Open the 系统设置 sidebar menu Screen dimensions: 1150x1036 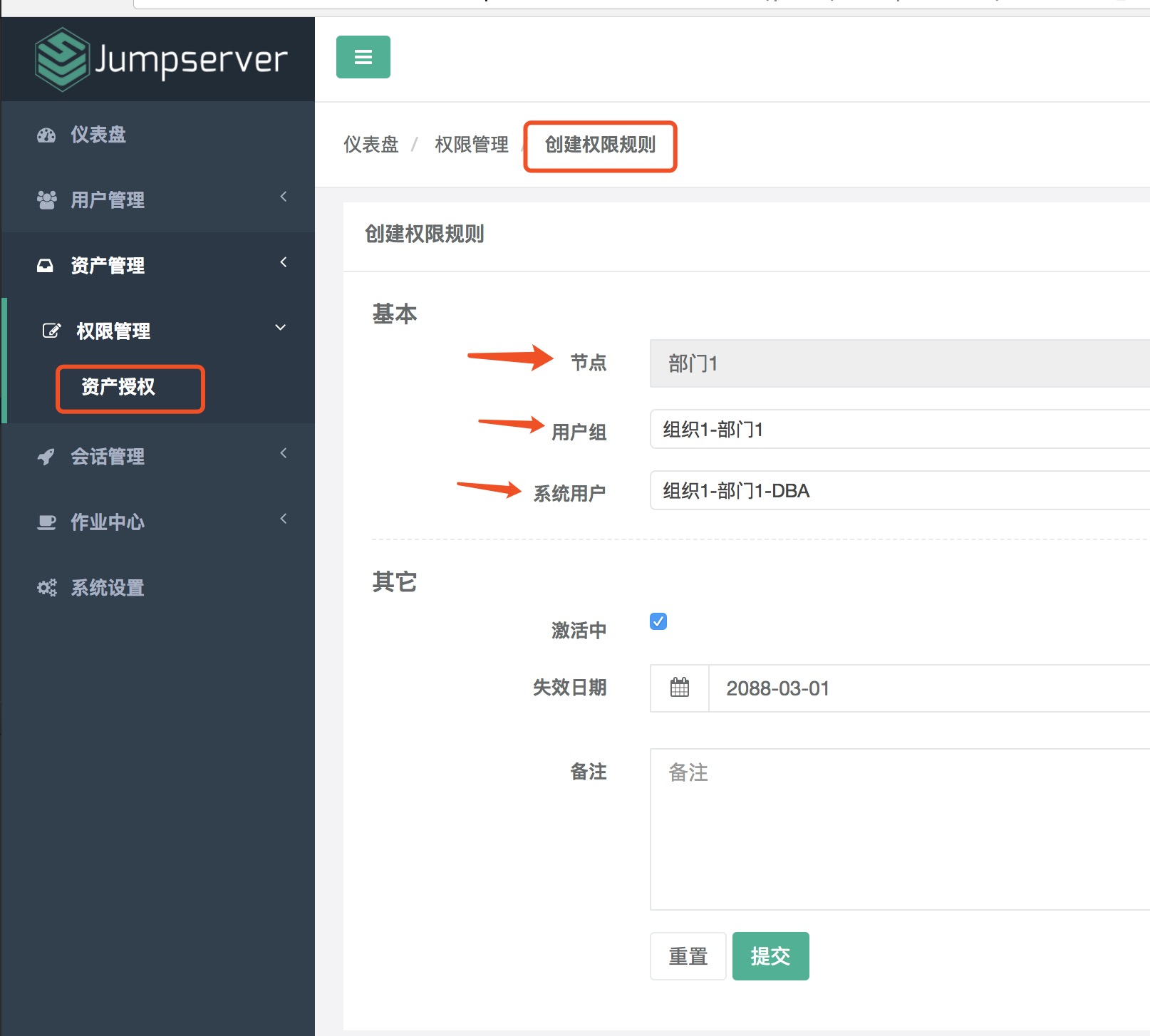[x=158, y=588]
